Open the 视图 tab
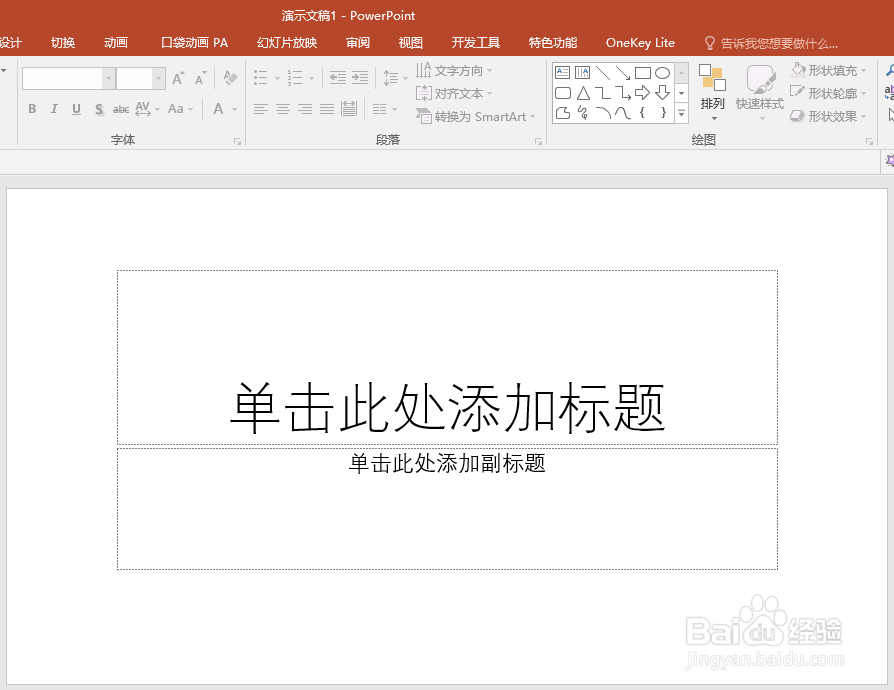The image size is (894, 690). click(x=411, y=43)
